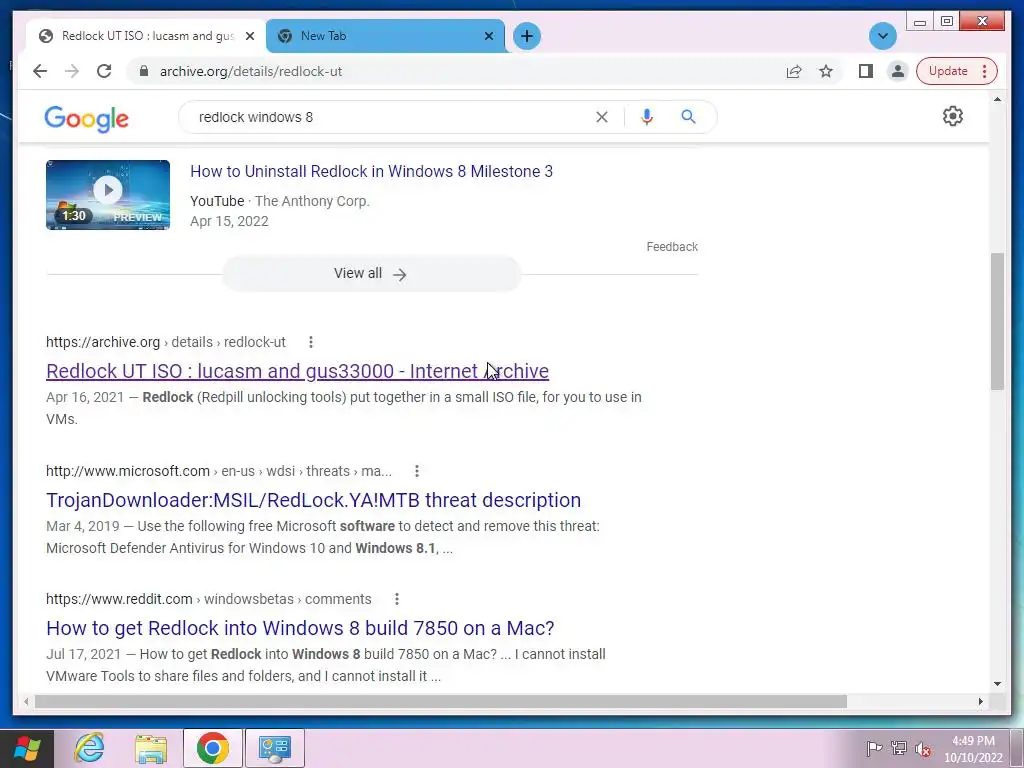Click the scroll down arrow
This screenshot has width=1024, height=768.
[997, 684]
